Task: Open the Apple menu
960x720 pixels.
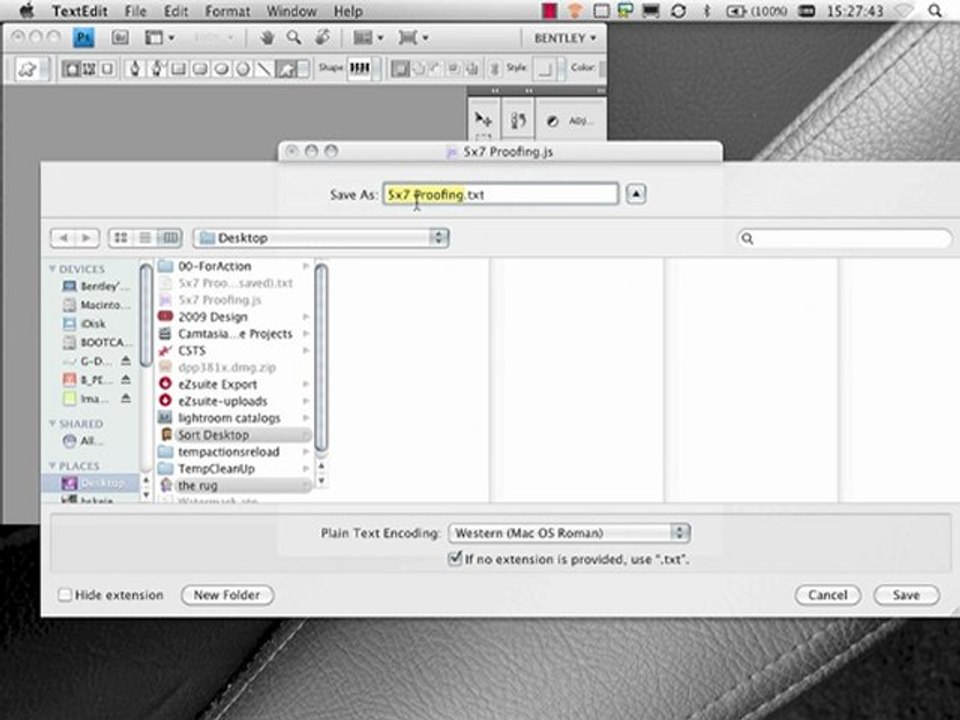Action: [27, 10]
